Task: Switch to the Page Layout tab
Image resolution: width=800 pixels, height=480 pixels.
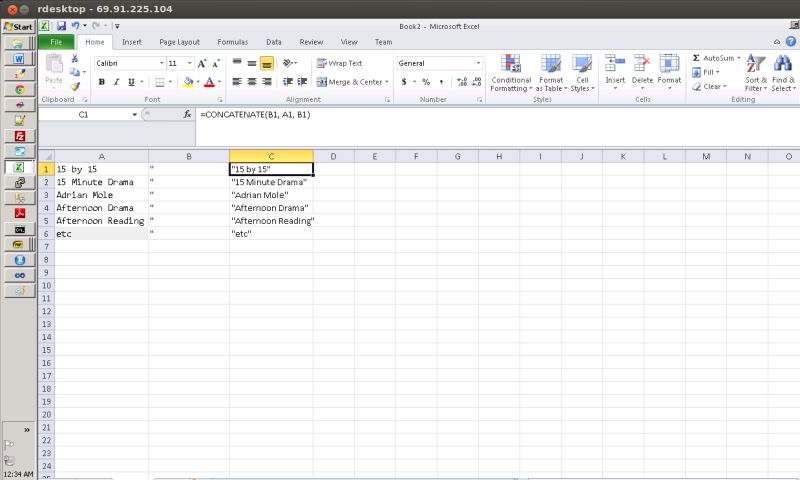Action: (x=180, y=42)
